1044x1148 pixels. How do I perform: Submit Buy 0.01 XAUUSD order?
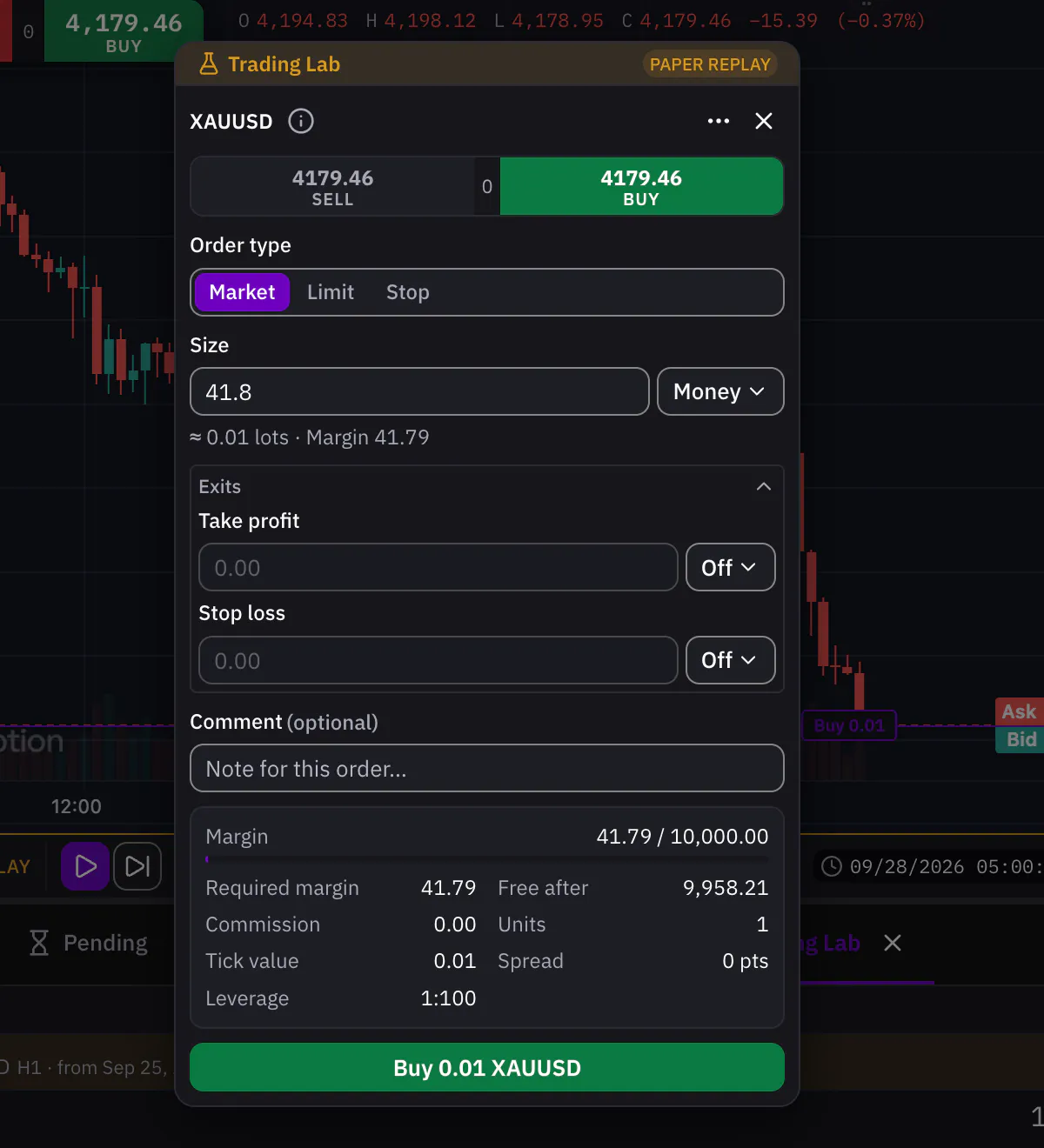point(487,1067)
